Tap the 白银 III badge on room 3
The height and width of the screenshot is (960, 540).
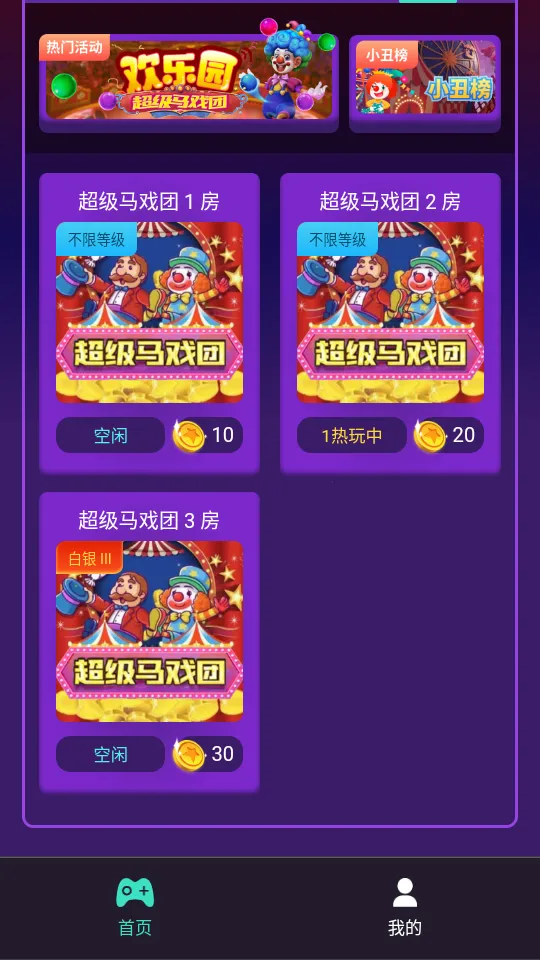pos(89,558)
